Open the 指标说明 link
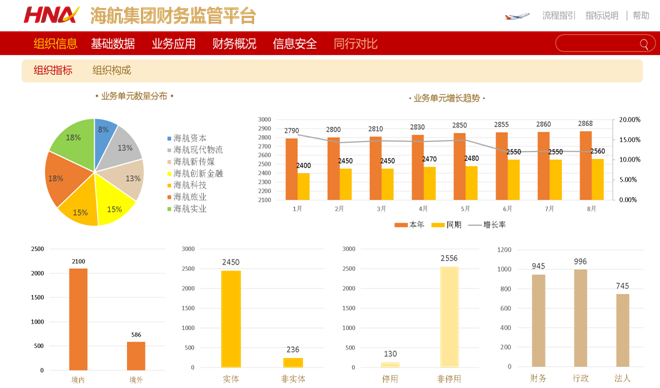This screenshot has height=388, width=660. (x=602, y=16)
